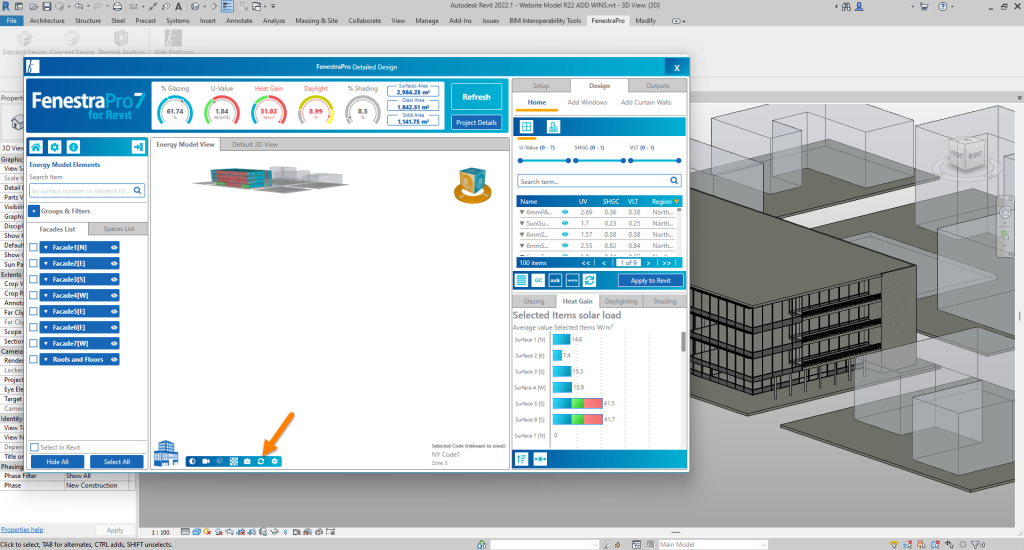Click the blue building icon below model view

pyautogui.click(x=166, y=453)
